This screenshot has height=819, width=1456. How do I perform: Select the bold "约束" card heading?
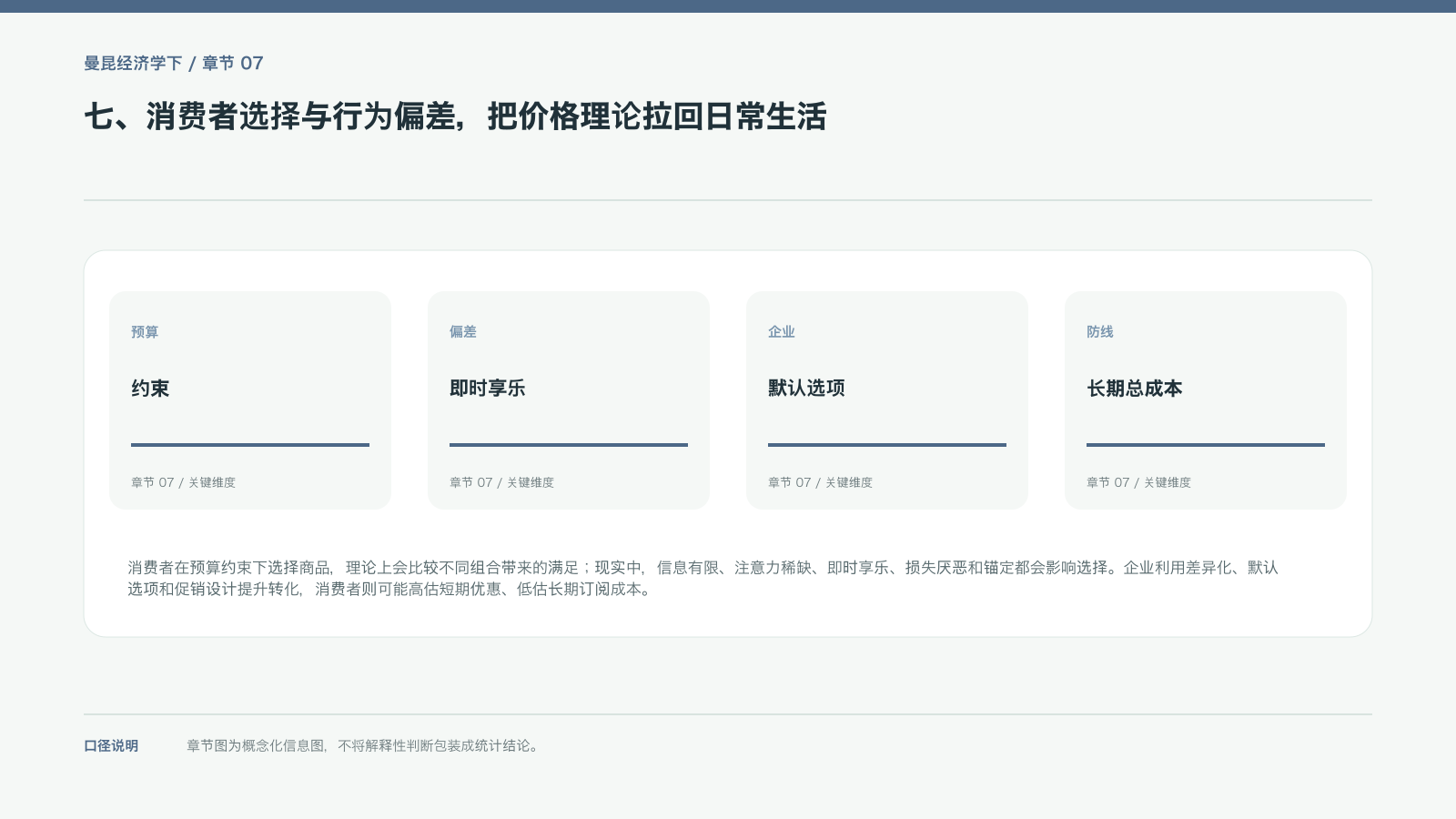click(150, 389)
